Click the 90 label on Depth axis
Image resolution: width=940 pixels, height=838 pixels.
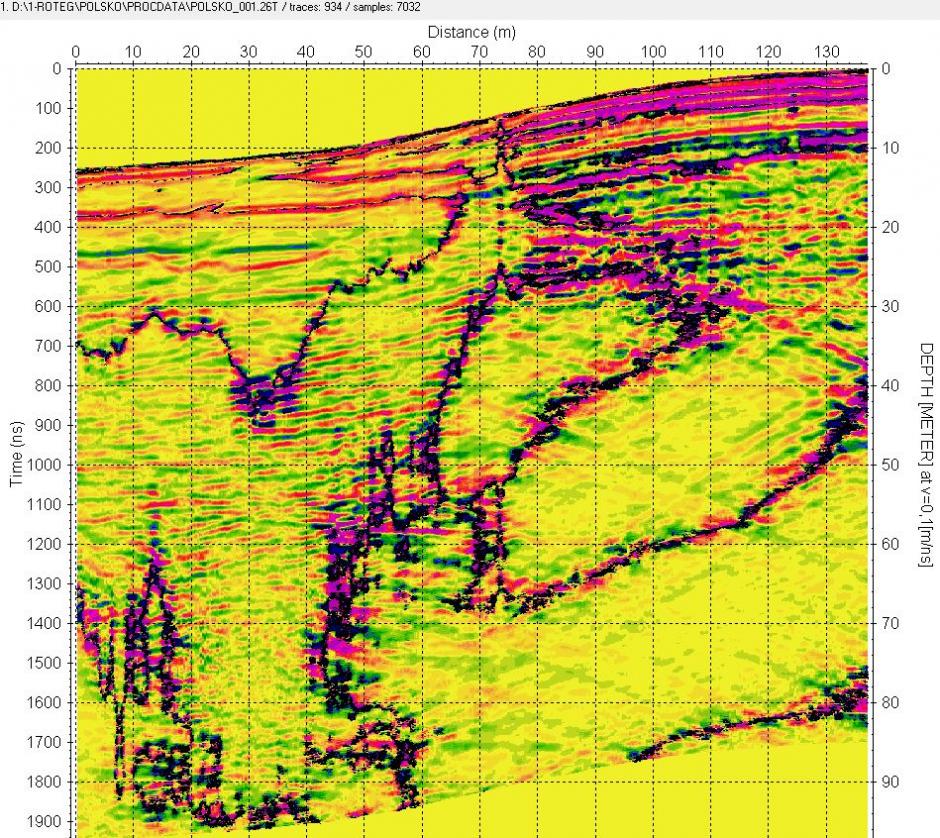(890, 782)
